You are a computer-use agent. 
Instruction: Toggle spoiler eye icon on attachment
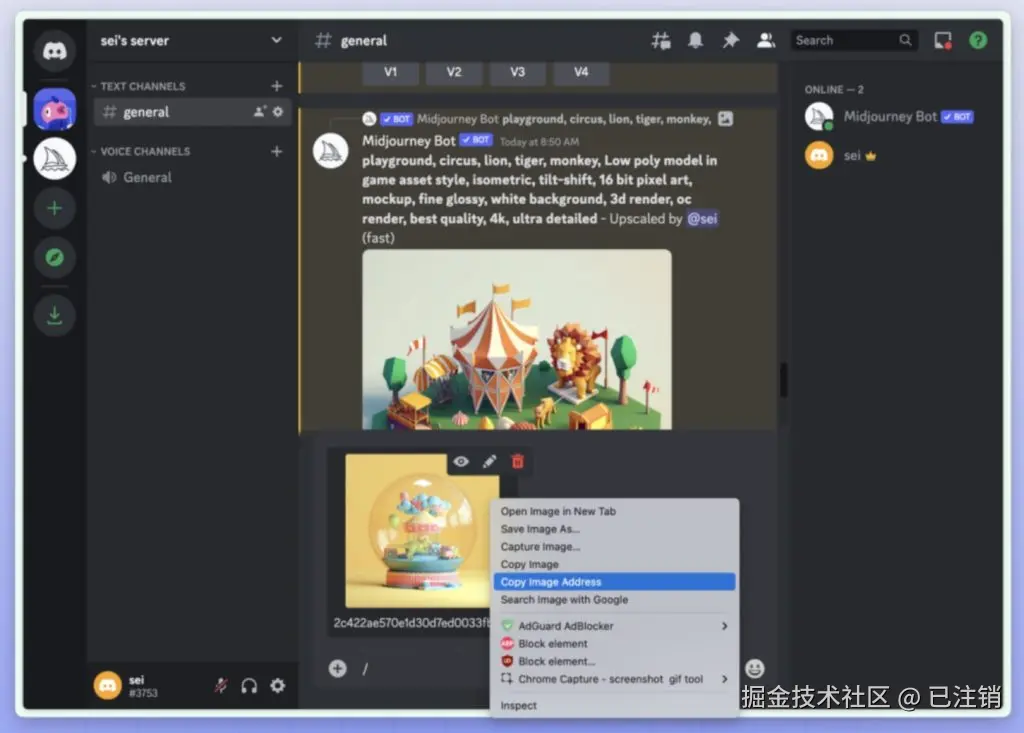pos(461,462)
